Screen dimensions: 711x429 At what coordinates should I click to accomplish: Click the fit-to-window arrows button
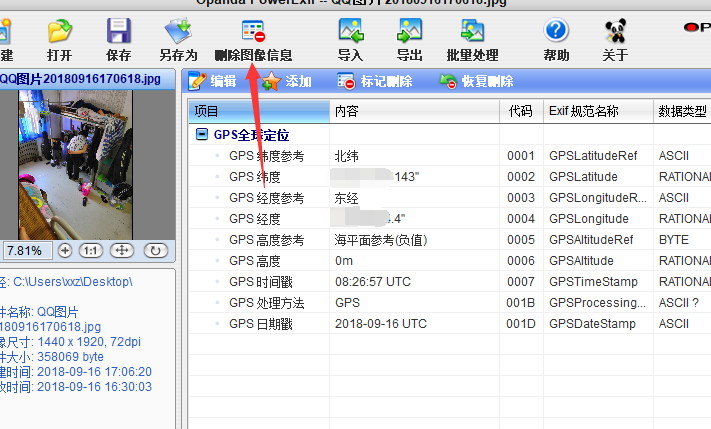(x=122, y=250)
